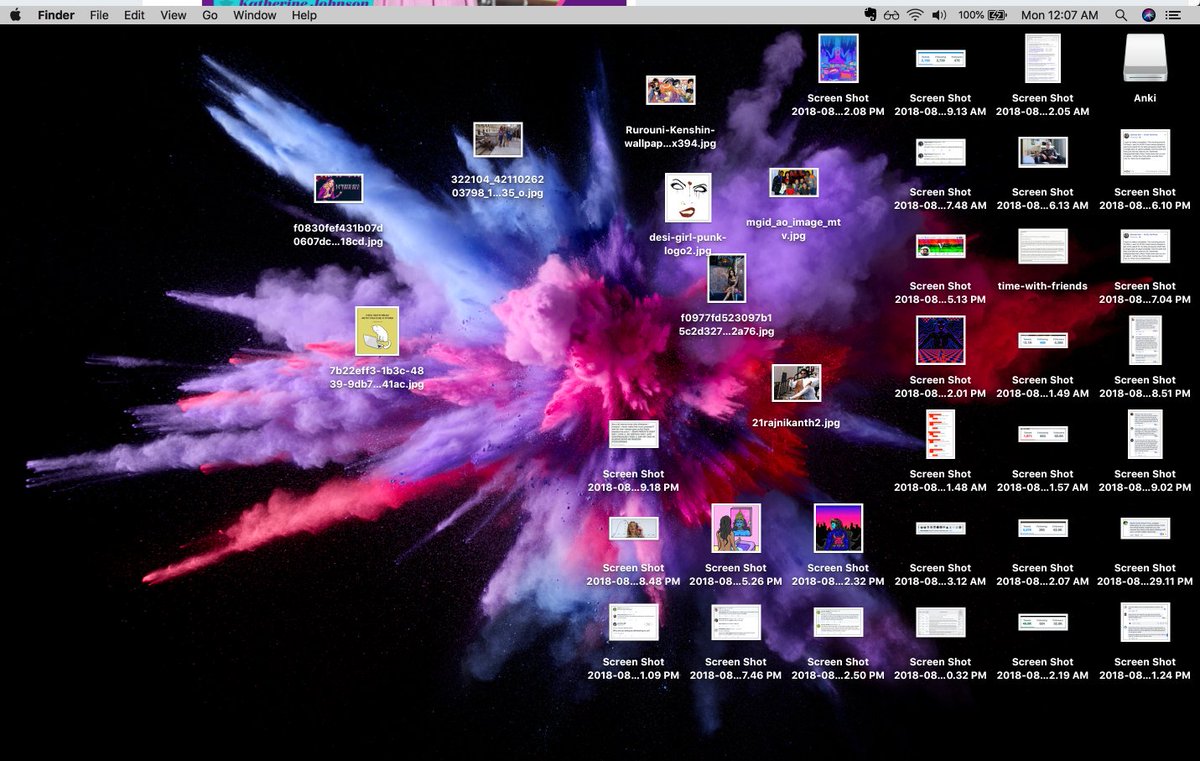Open the Finder menu
This screenshot has height=761, width=1200.
point(56,16)
